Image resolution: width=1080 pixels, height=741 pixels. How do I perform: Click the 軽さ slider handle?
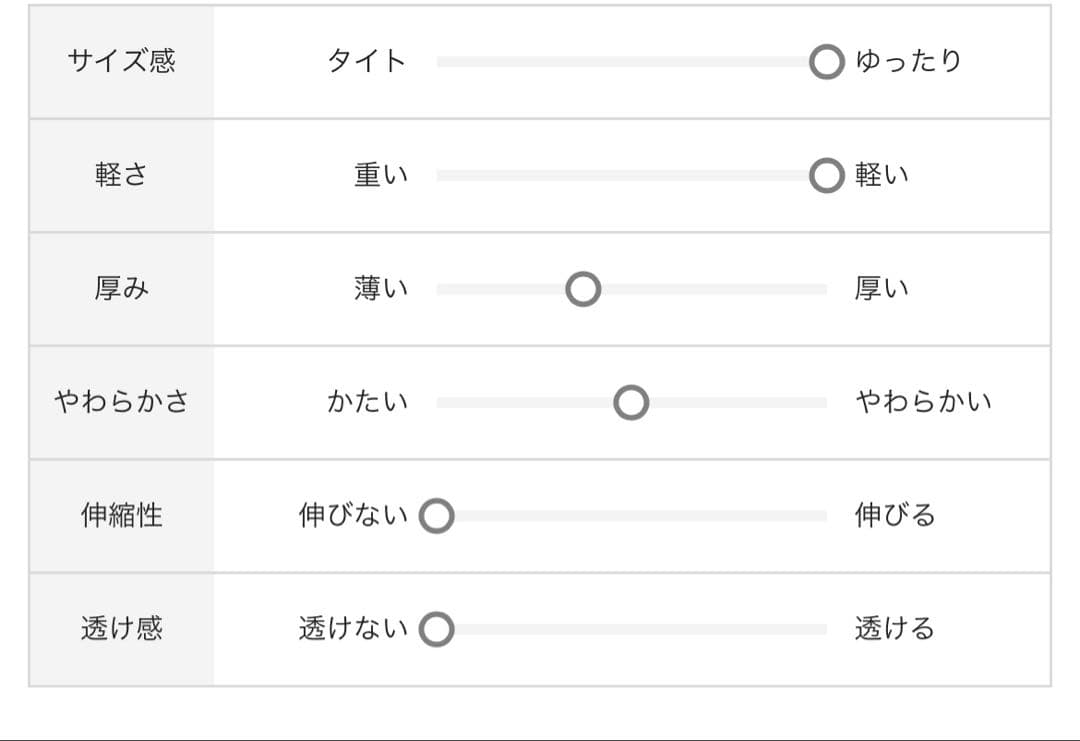pos(826,176)
